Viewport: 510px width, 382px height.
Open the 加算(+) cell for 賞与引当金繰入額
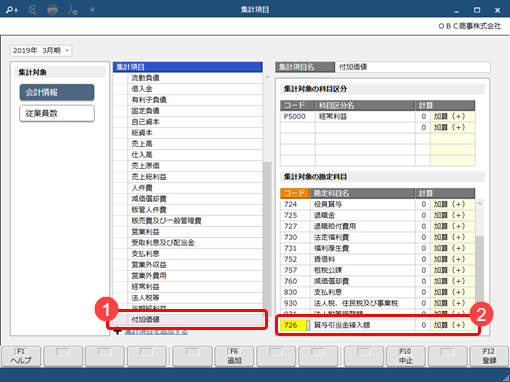point(453,325)
